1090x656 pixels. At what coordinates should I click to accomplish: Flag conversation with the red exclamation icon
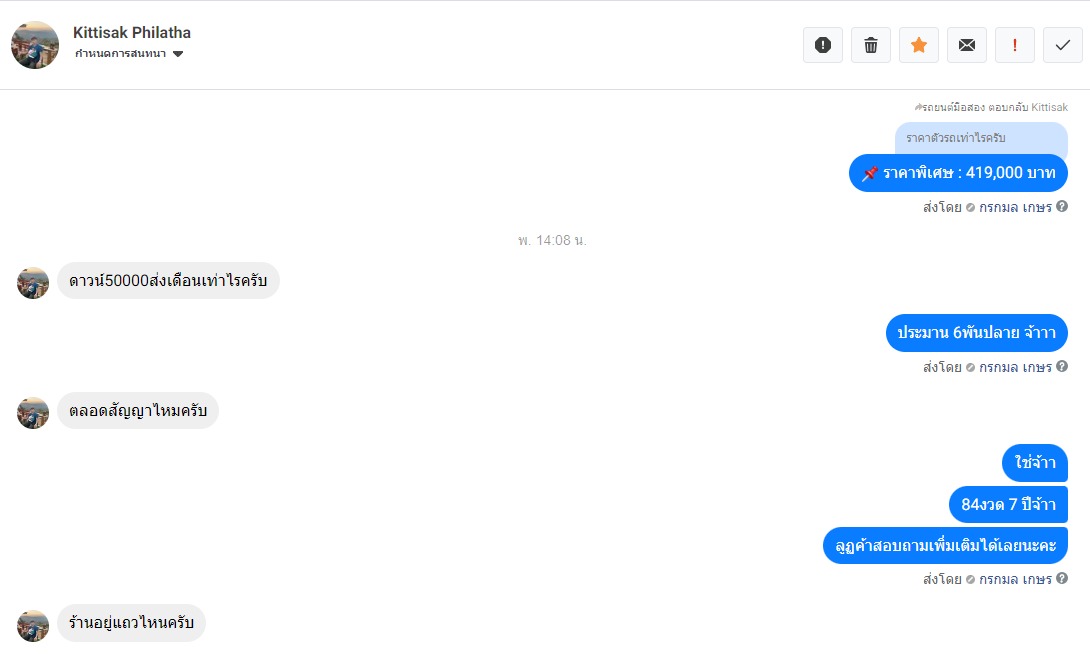(1014, 45)
